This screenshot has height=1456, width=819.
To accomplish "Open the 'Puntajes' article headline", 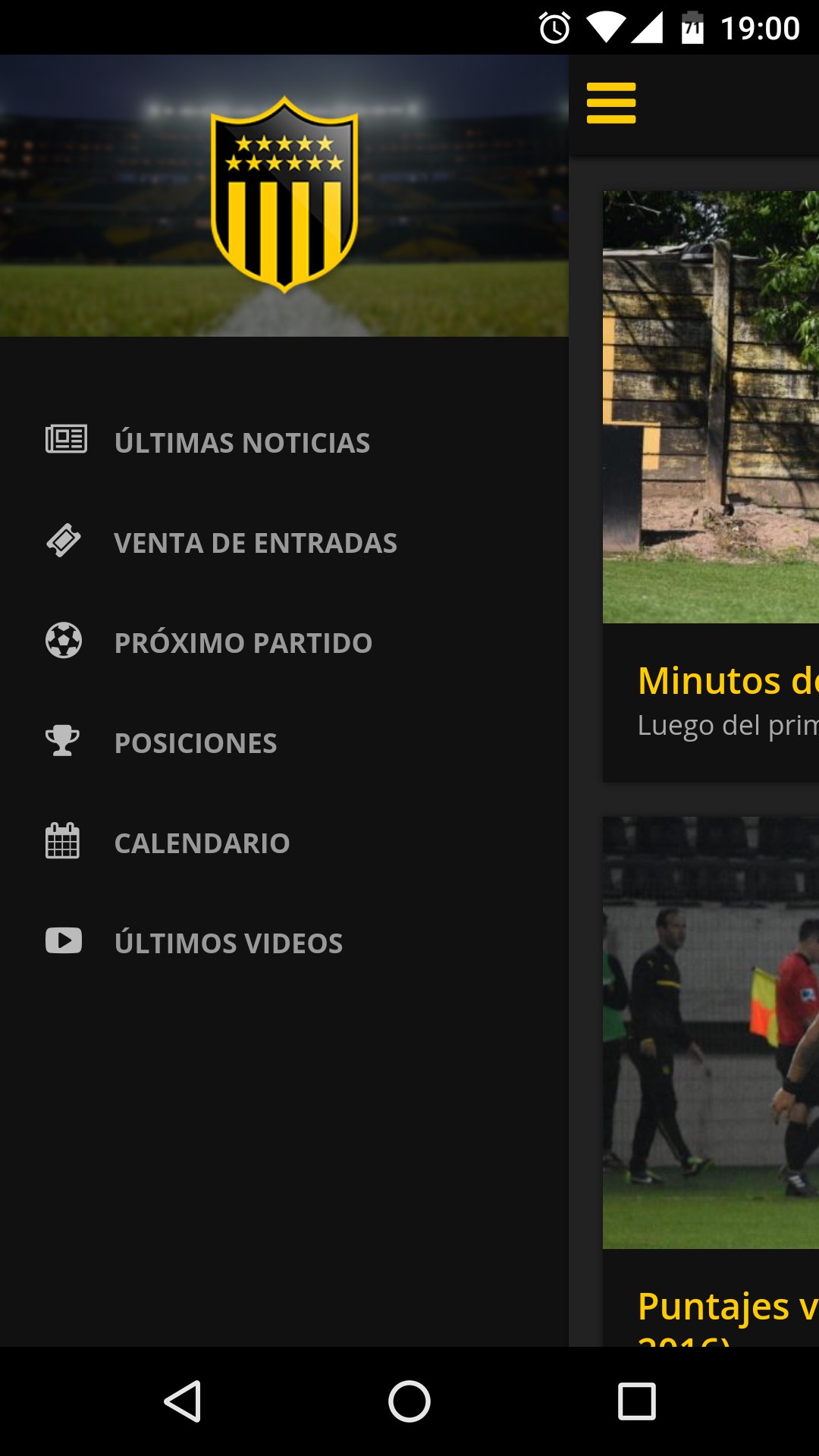I will tap(728, 1306).
